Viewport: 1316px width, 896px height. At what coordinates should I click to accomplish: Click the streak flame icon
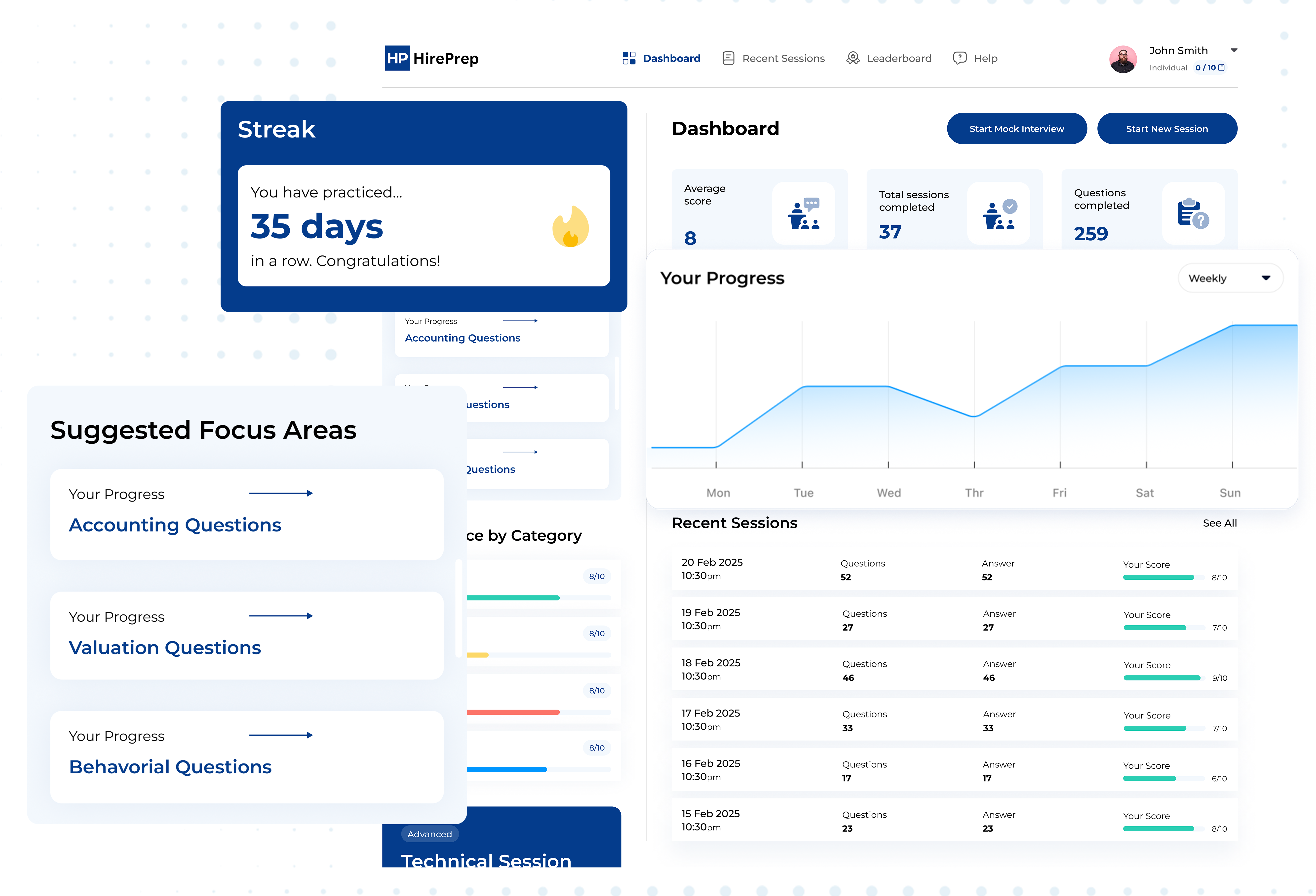tap(571, 226)
